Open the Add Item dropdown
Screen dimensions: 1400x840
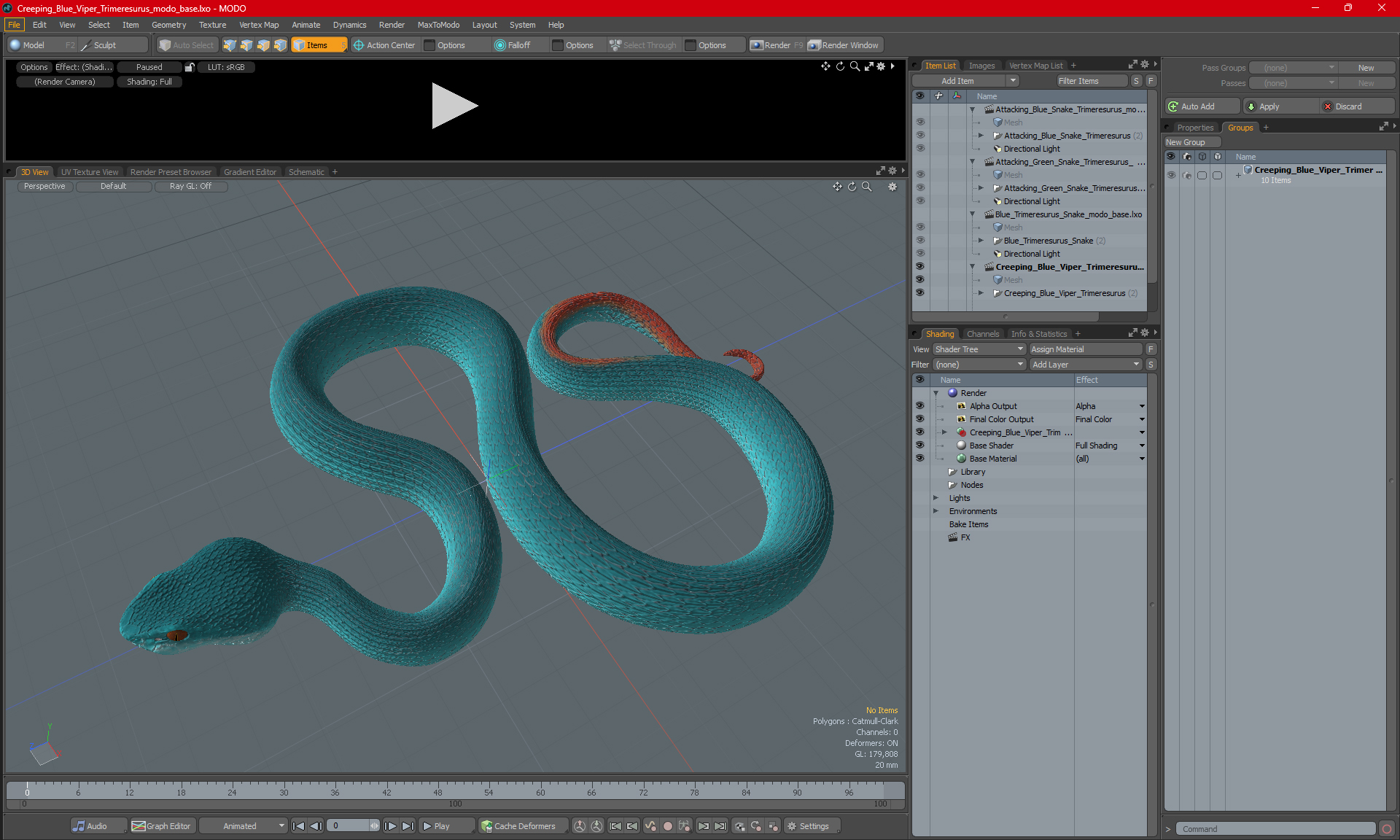click(965, 81)
